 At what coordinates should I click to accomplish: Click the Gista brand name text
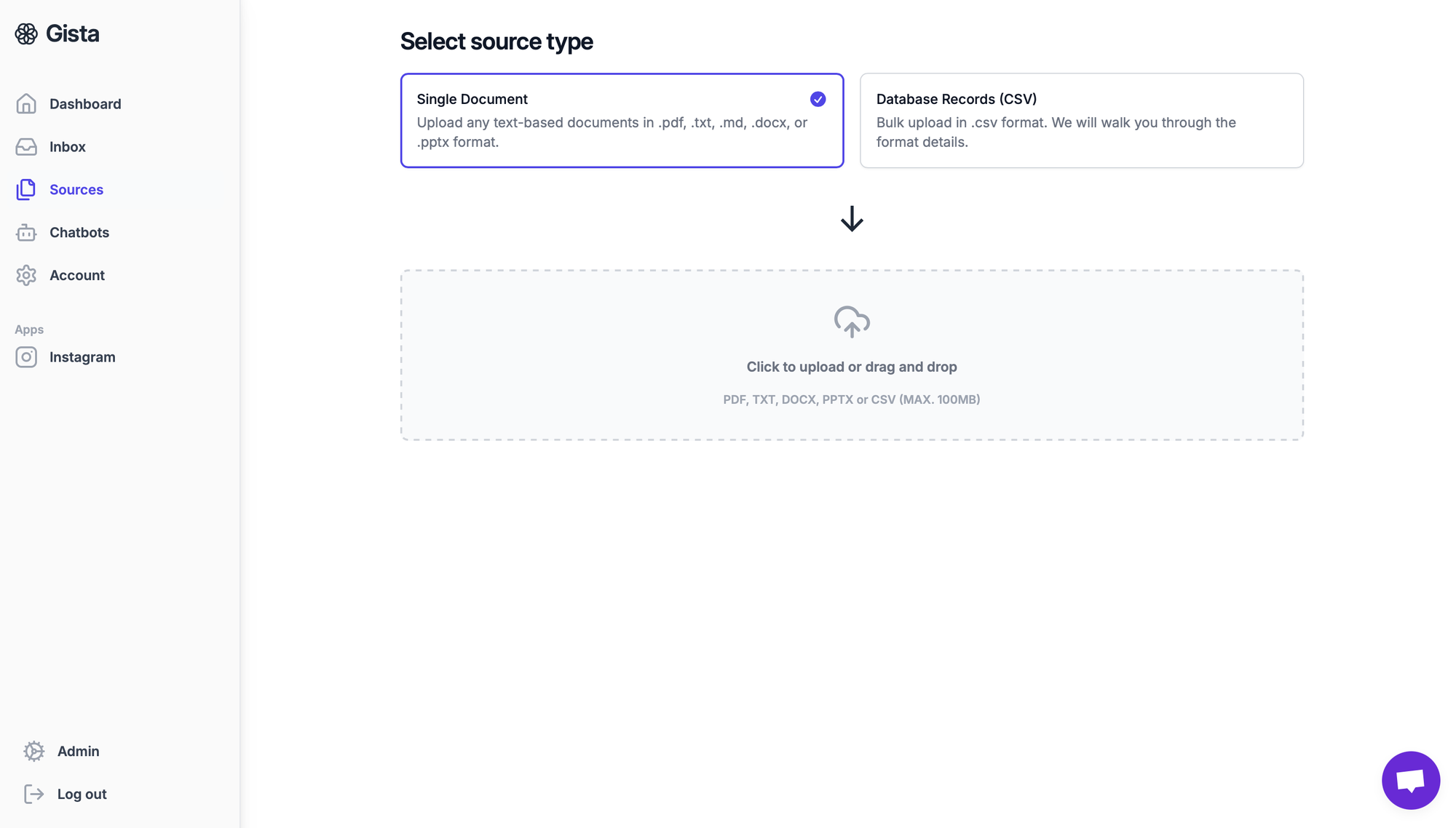73,33
